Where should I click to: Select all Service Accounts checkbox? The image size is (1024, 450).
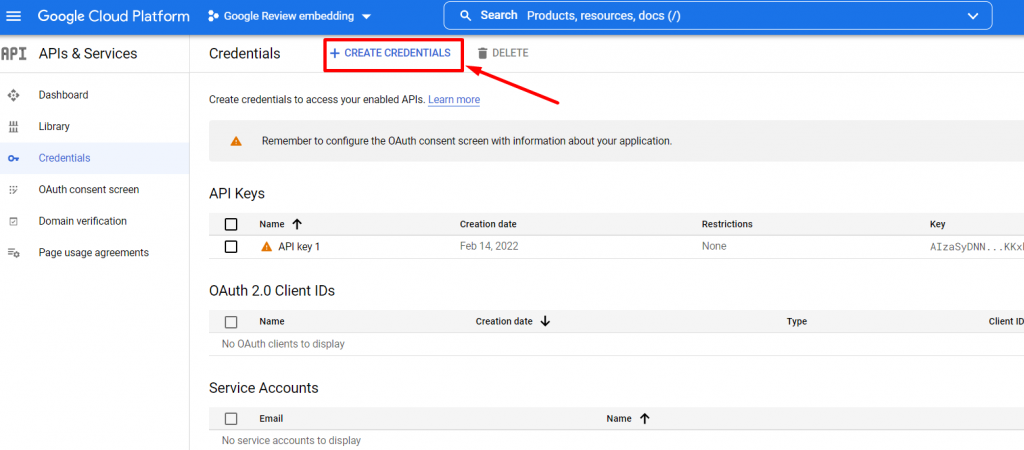[x=231, y=419]
